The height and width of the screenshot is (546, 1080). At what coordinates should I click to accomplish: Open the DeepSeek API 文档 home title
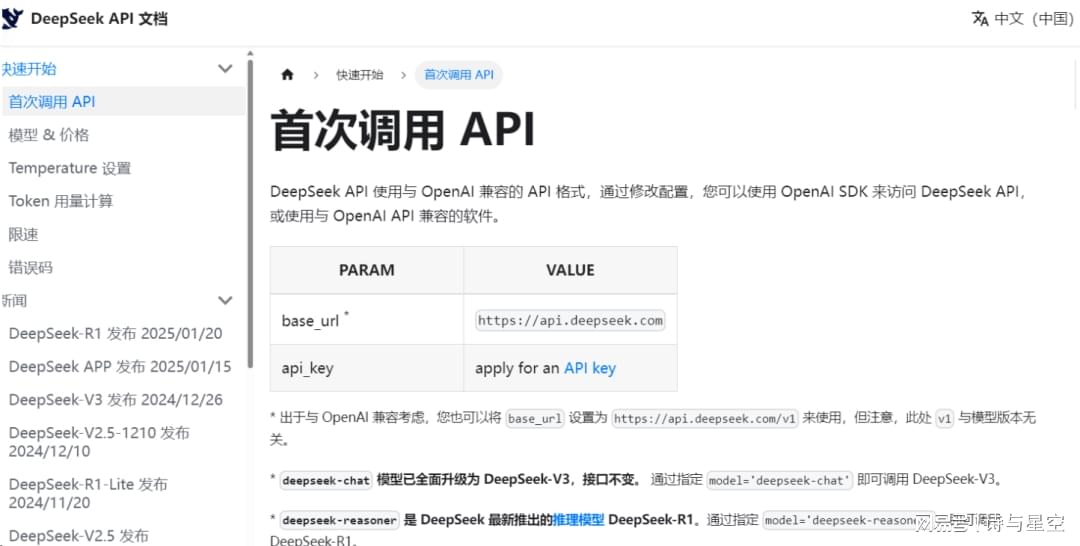[x=99, y=19]
